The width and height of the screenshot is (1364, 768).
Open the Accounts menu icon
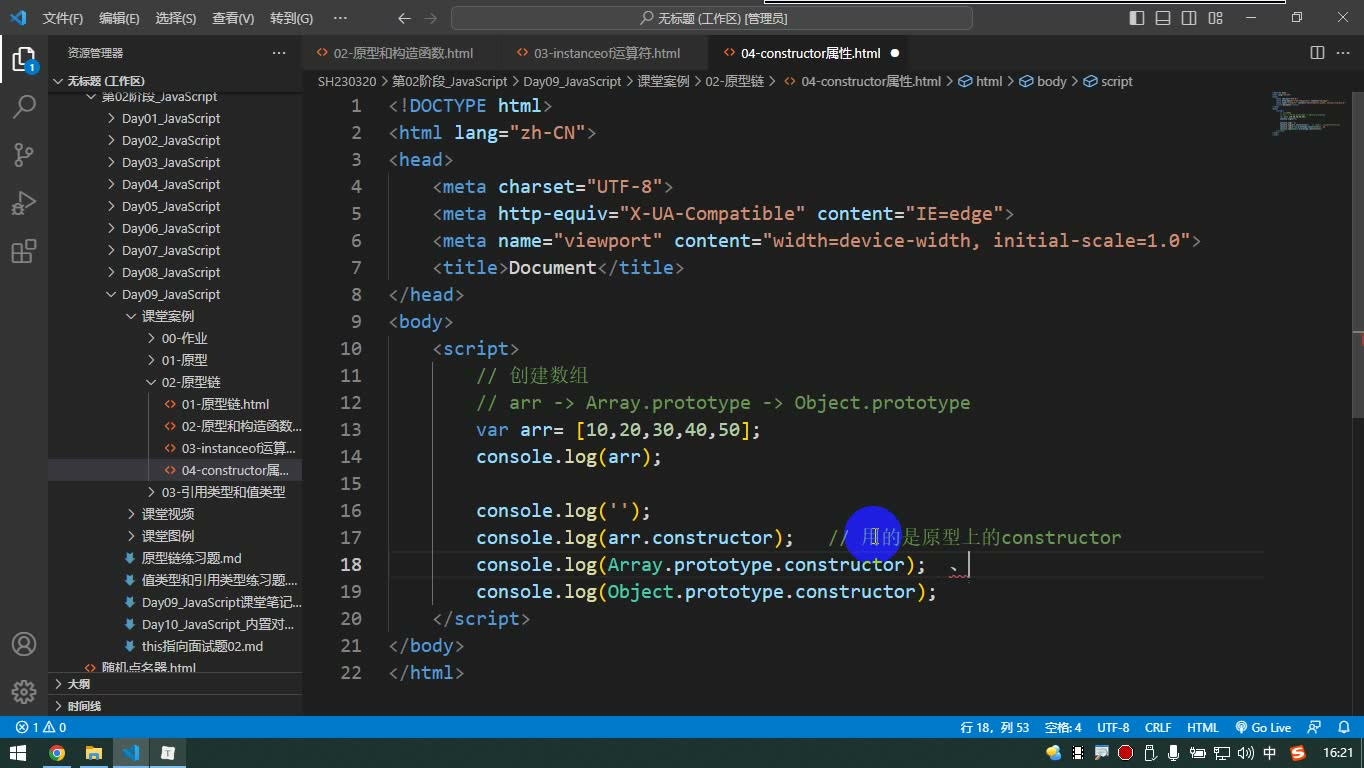point(23,644)
